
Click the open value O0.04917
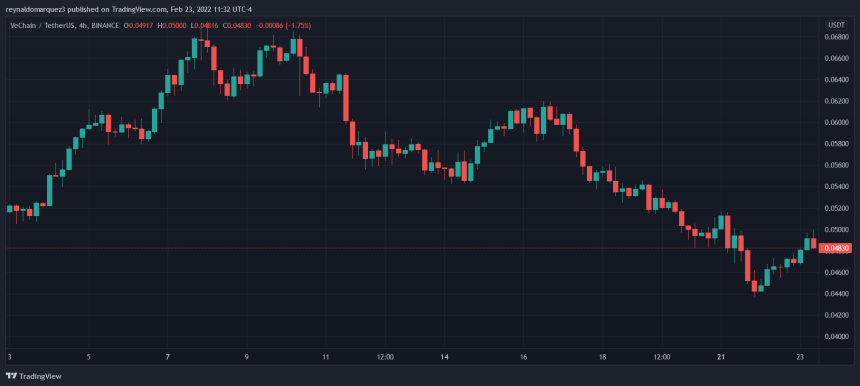(139, 25)
